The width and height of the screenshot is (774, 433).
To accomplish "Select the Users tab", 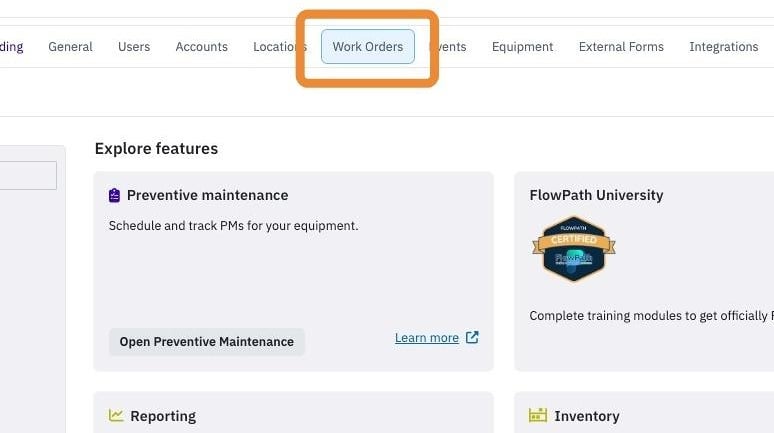I will [134, 46].
